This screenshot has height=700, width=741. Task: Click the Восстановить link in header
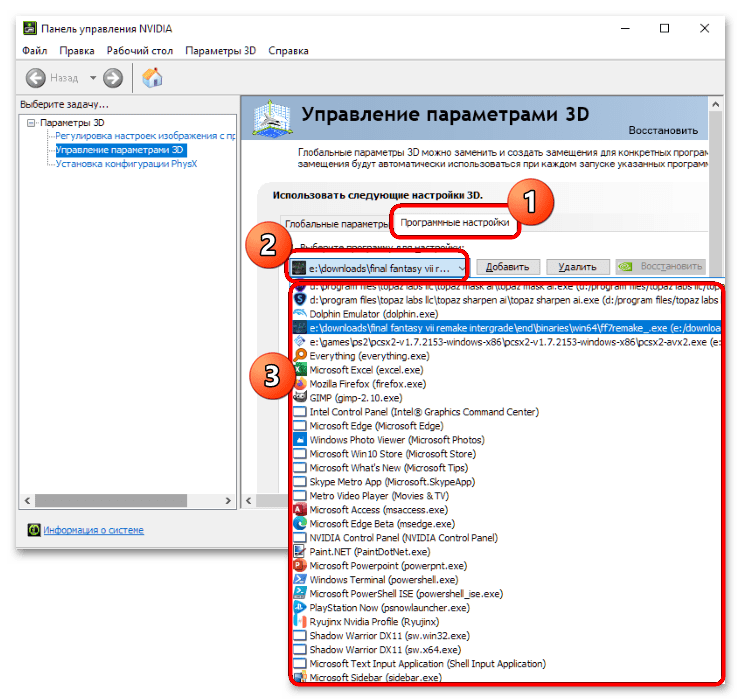pos(663,130)
